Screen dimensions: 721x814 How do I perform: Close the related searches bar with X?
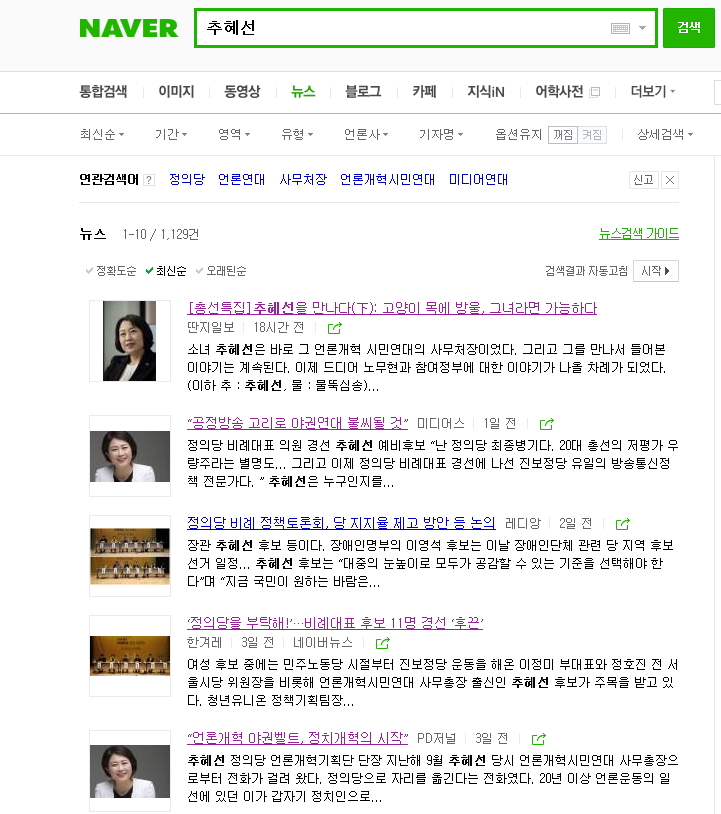pyautogui.click(x=670, y=180)
